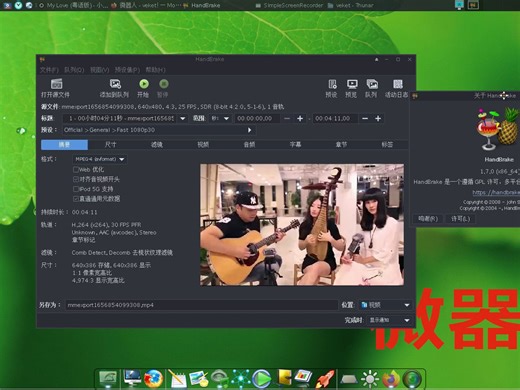Open the 预设 presets panel icon
The image size is (520, 390).
point(332,84)
